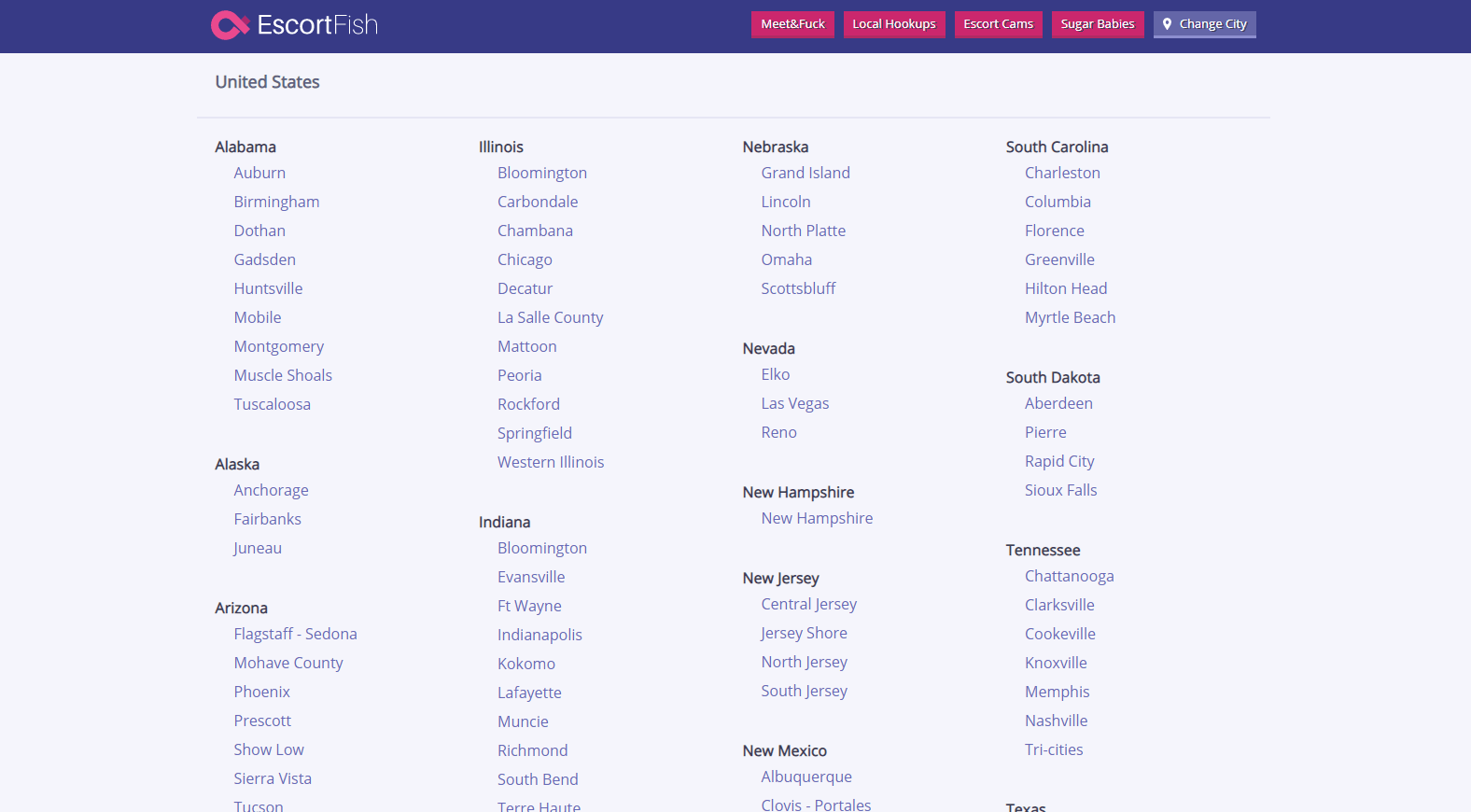Open the Reno city link

(x=779, y=432)
